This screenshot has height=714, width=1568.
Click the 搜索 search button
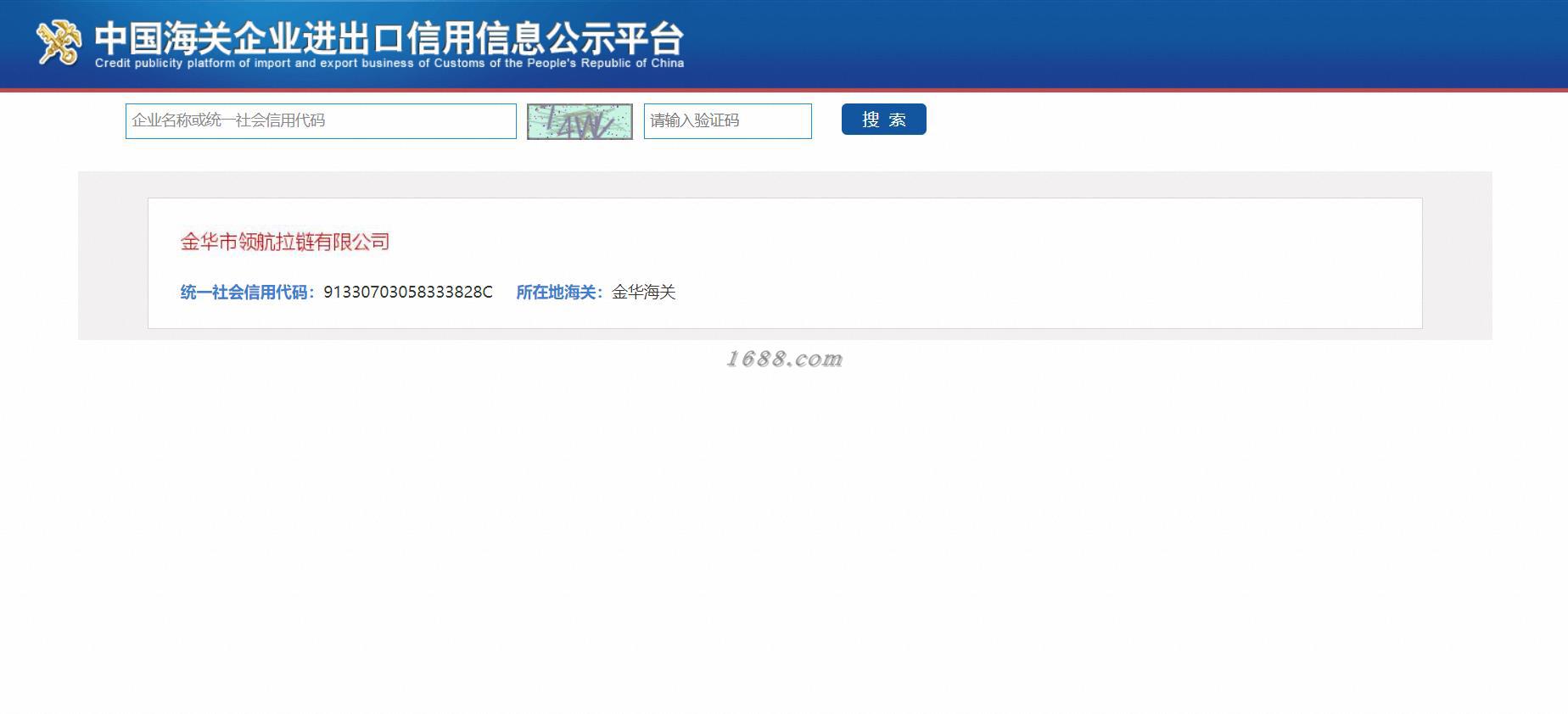click(884, 120)
